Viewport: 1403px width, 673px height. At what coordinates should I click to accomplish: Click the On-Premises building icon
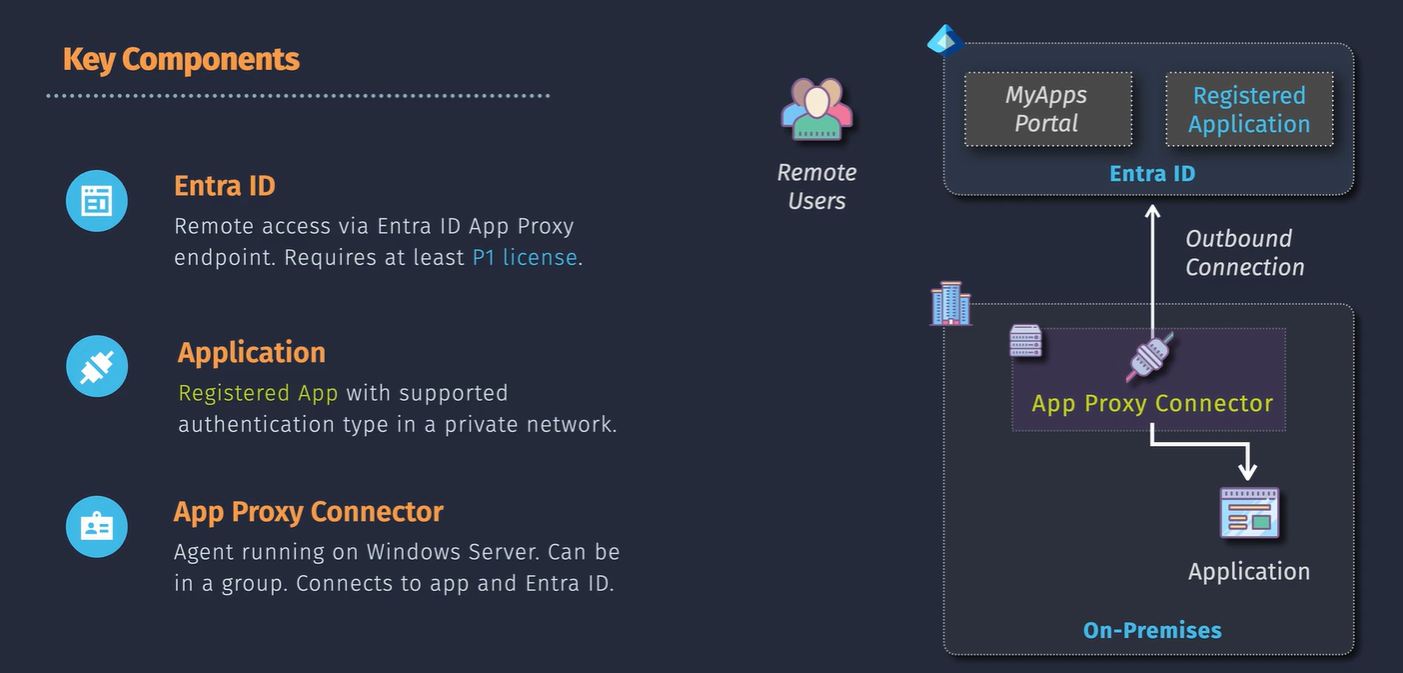point(950,302)
